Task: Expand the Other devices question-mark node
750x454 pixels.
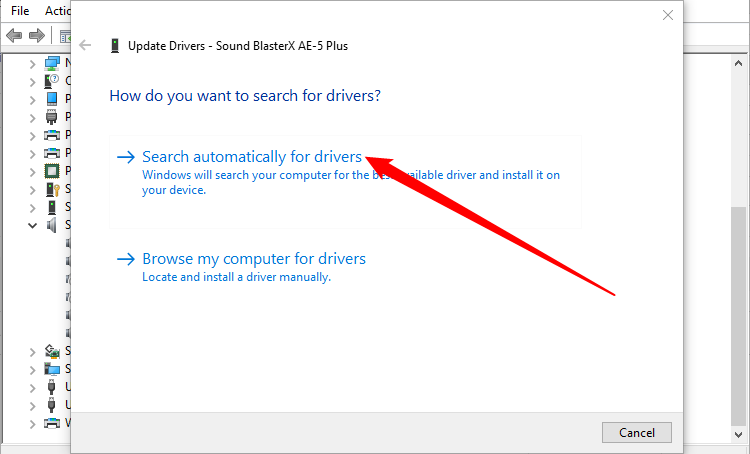Action: [x=32, y=82]
